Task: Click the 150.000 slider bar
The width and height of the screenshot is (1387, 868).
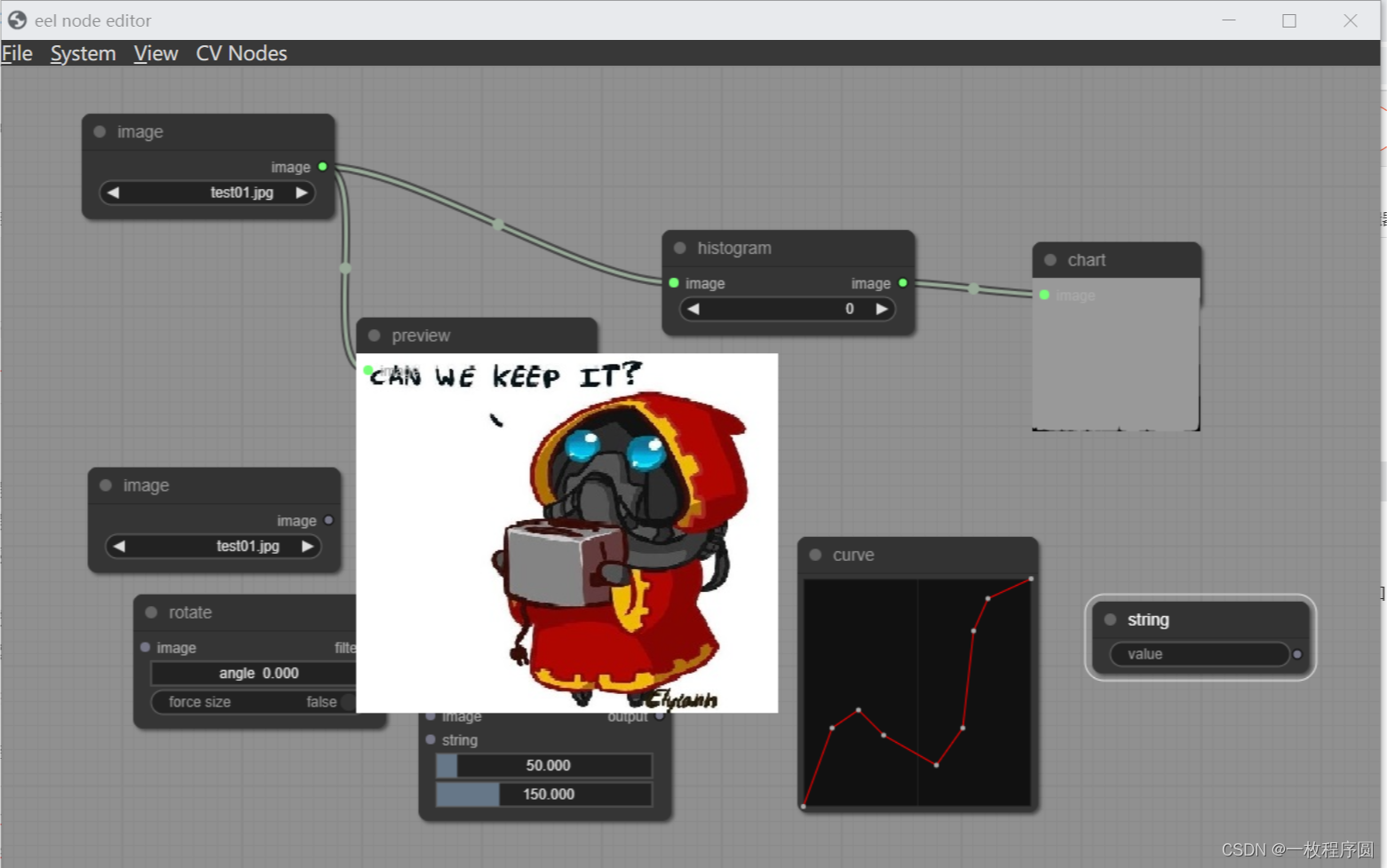Action: [543, 794]
